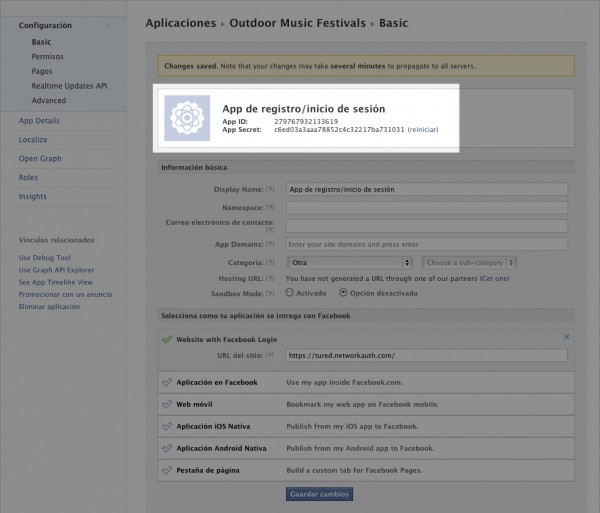
Task: Click the checkmark icon for Pestaña de página
Action: coord(167,470)
